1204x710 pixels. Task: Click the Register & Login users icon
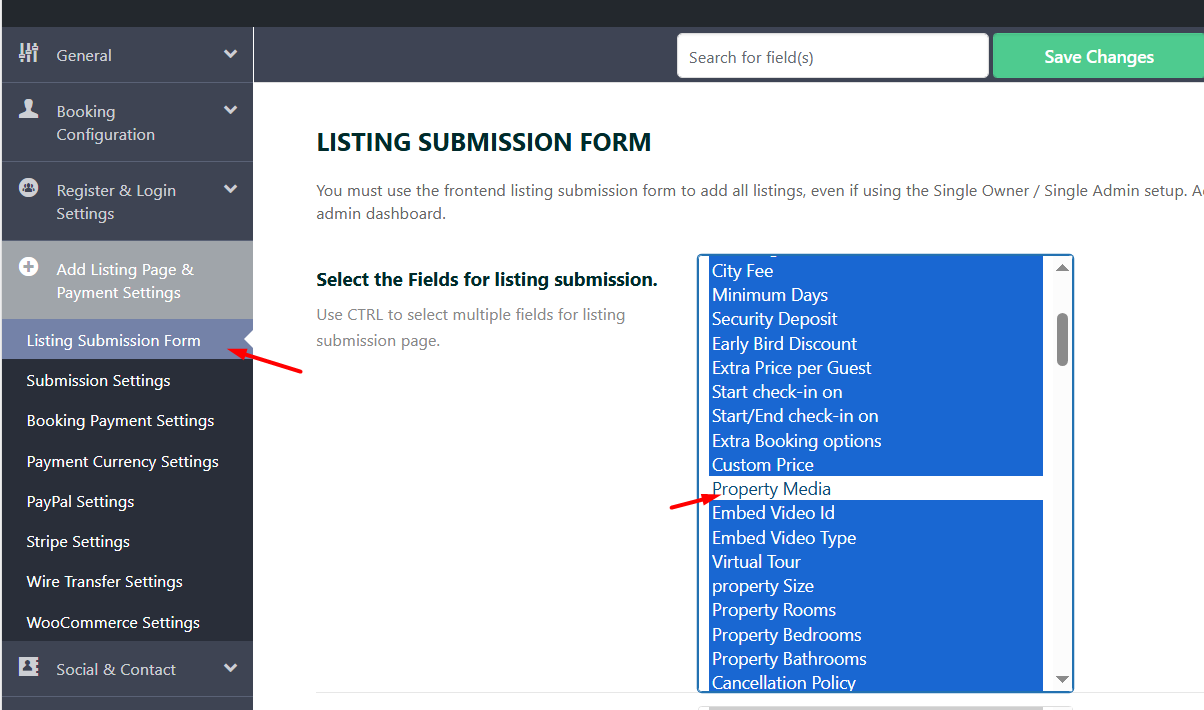pos(29,188)
